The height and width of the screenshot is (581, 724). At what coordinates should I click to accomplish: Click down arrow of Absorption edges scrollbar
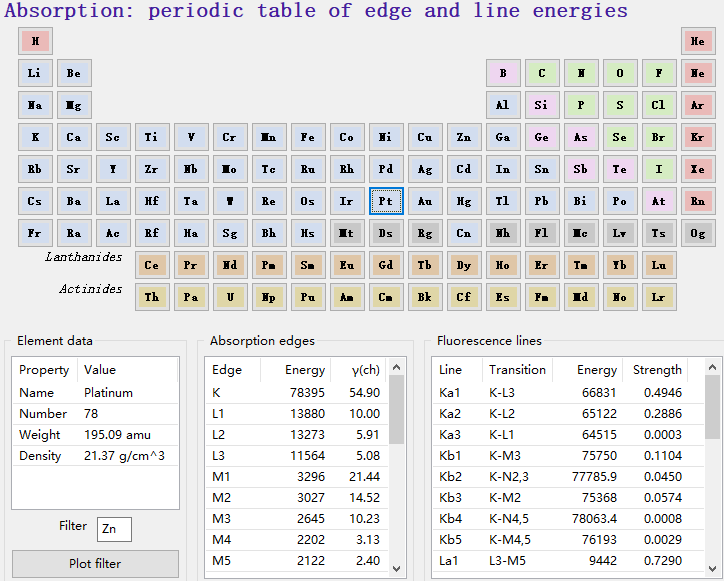coord(396,569)
